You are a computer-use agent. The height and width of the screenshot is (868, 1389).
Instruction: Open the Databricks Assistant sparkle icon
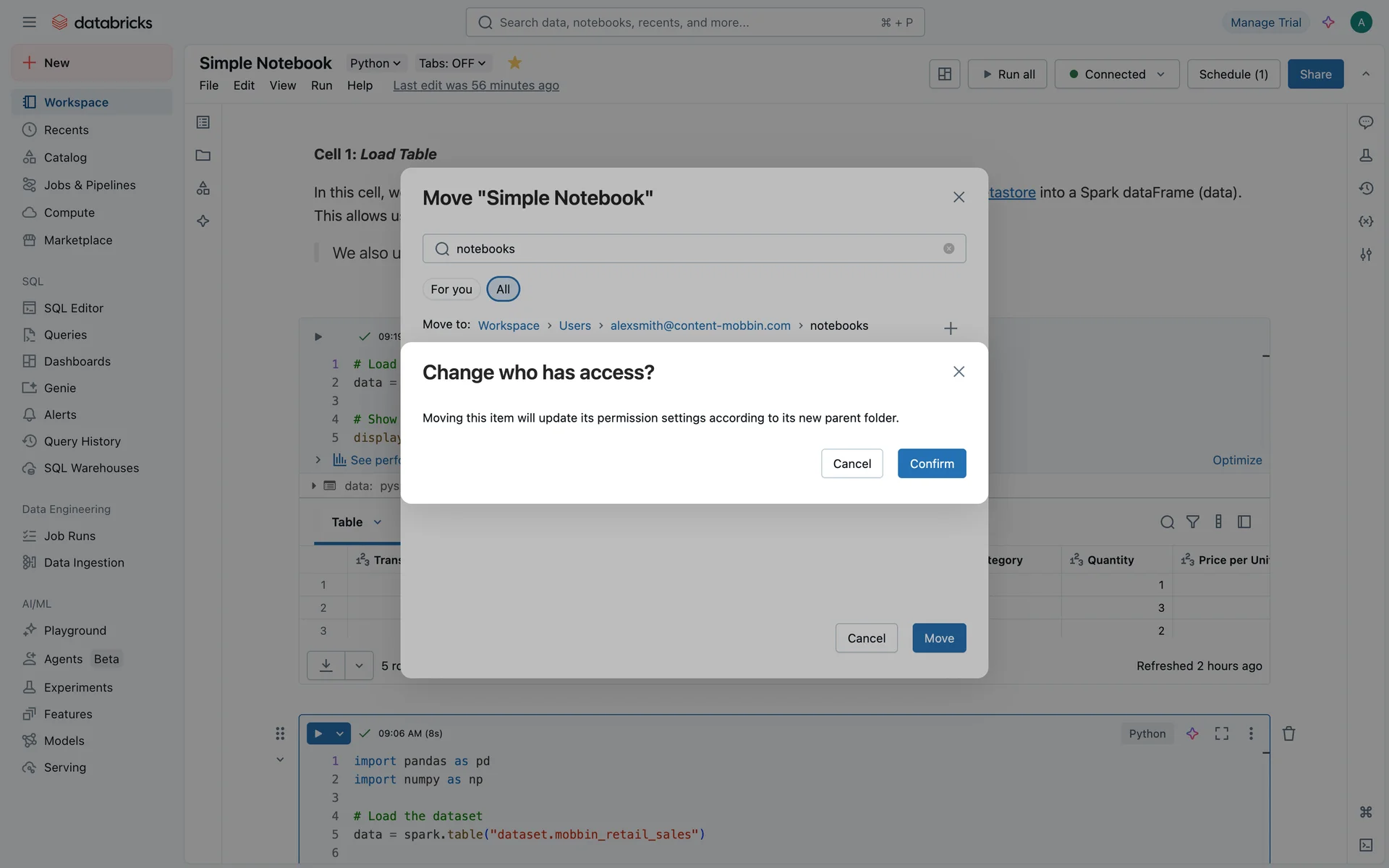point(1328,22)
